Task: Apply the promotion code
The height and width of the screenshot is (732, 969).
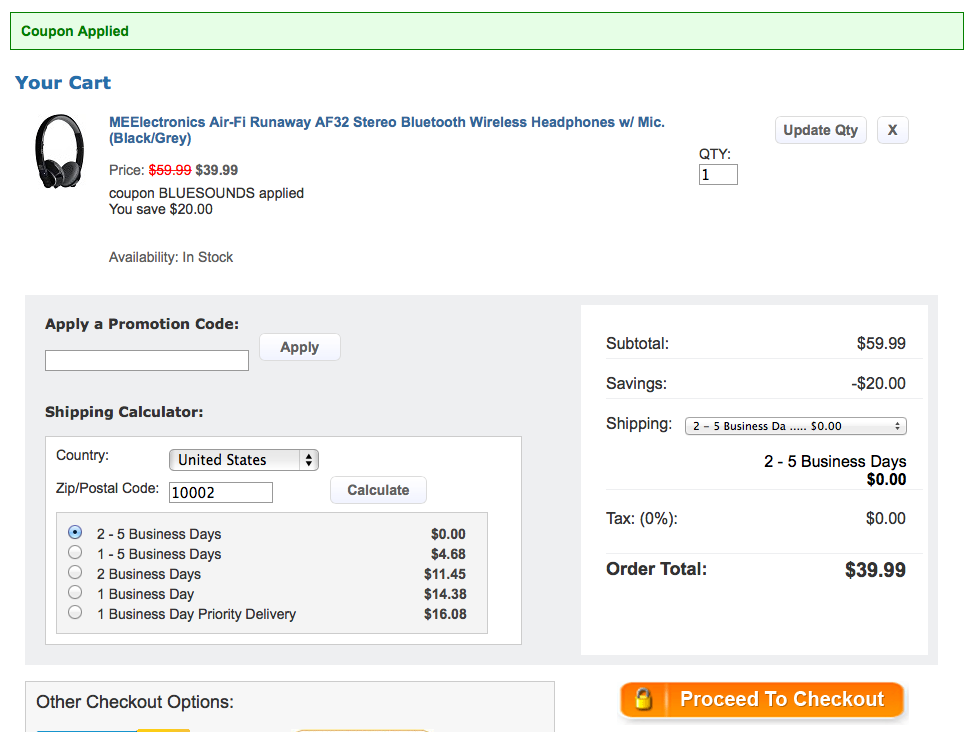Action: click(x=299, y=347)
